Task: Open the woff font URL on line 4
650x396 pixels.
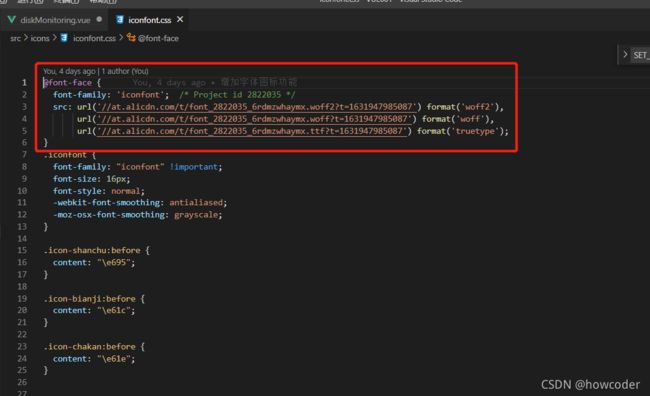Action: click(x=254, y=119)
